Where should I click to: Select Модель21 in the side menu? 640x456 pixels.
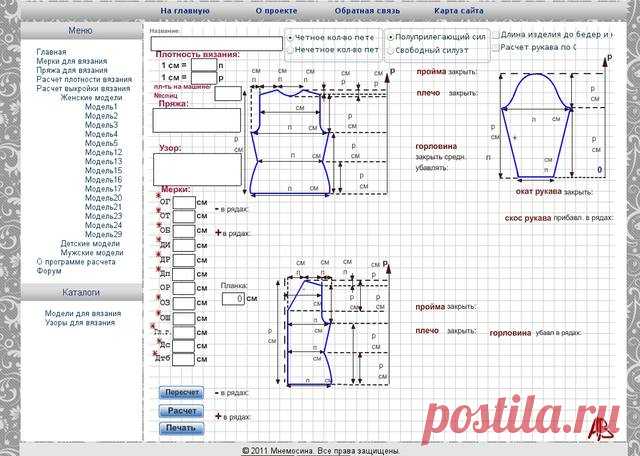(103, 207)
